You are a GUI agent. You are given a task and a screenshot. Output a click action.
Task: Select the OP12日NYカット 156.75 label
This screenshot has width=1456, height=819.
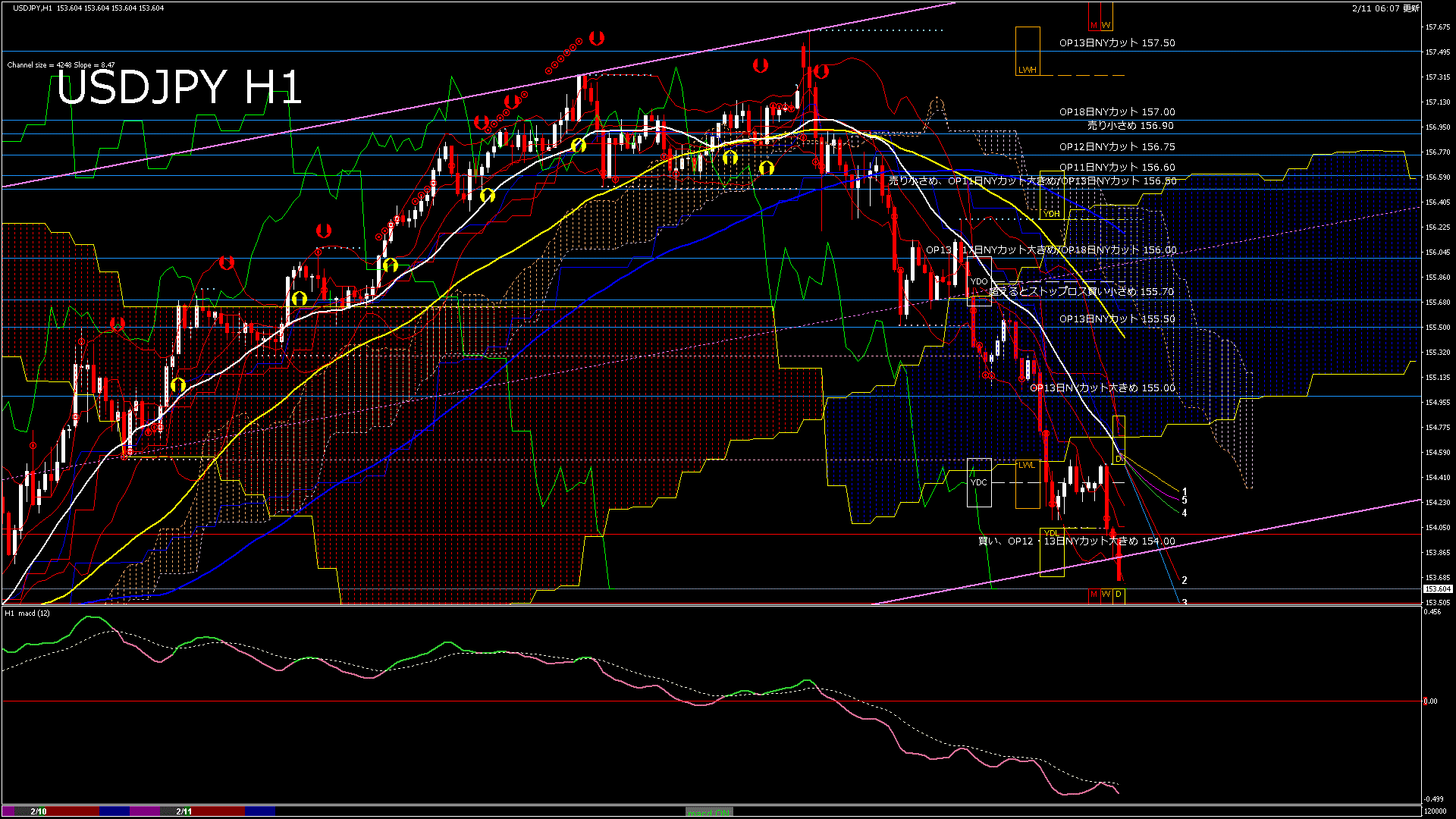pos(1116,147)
